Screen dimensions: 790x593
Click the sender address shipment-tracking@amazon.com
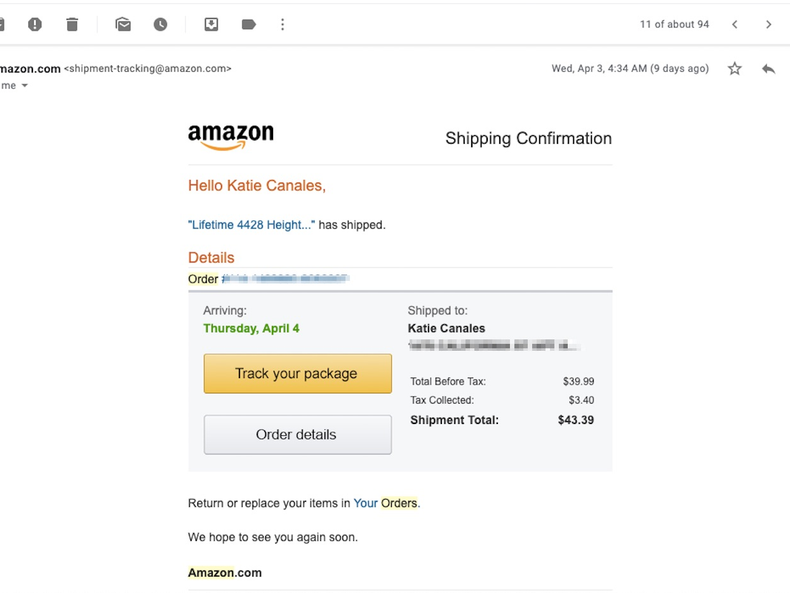click(x=148, y=69)
